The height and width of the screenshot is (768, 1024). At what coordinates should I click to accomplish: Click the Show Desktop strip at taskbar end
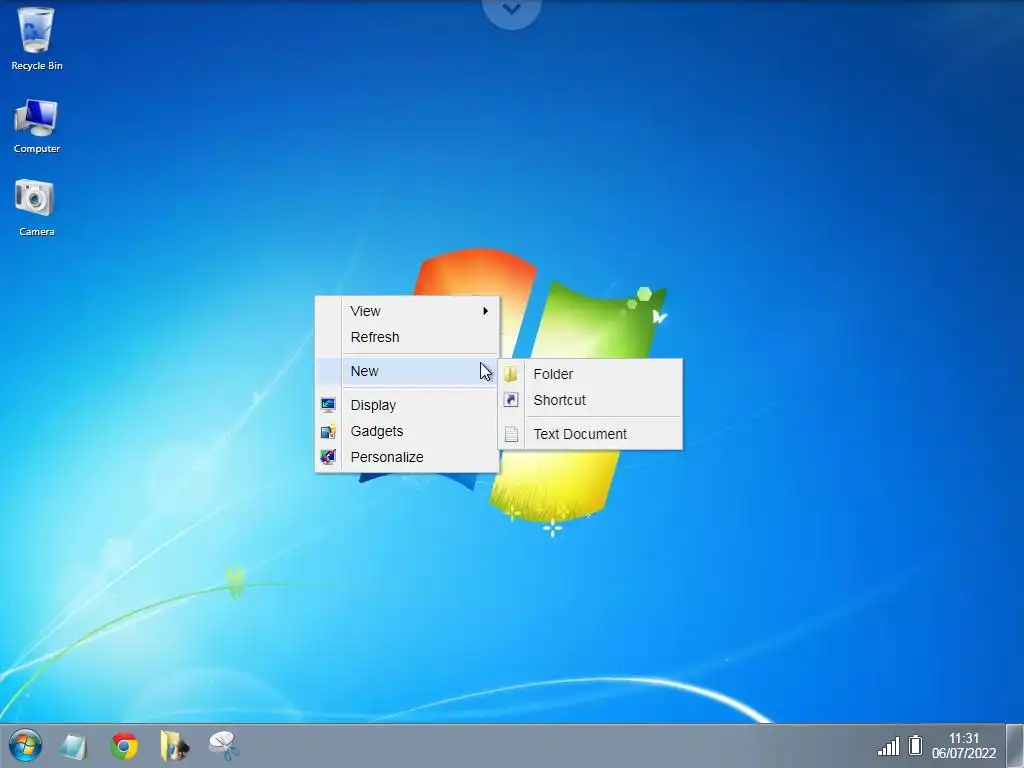pos(1014,746)
